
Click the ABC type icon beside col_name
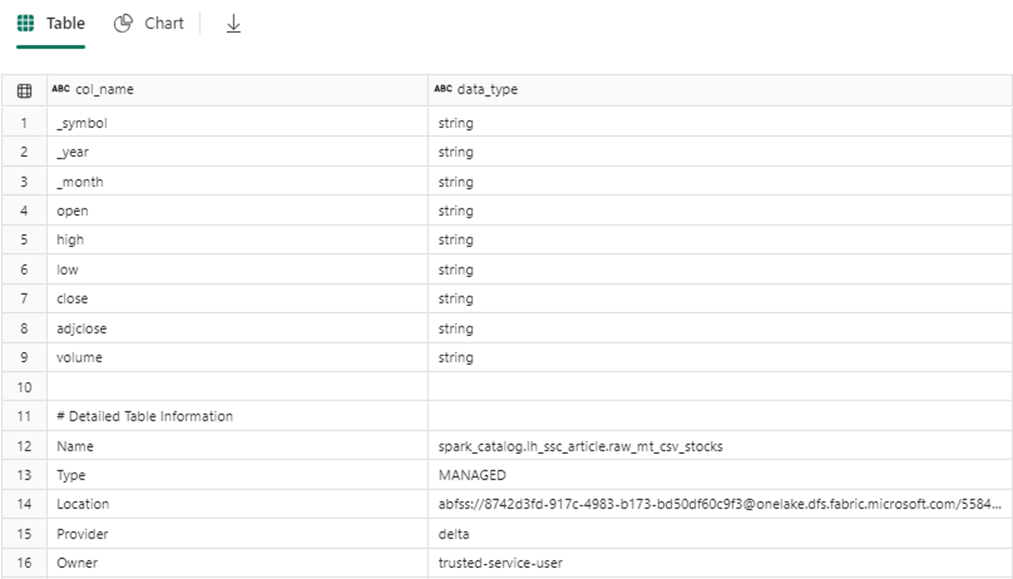click(61, 90)
